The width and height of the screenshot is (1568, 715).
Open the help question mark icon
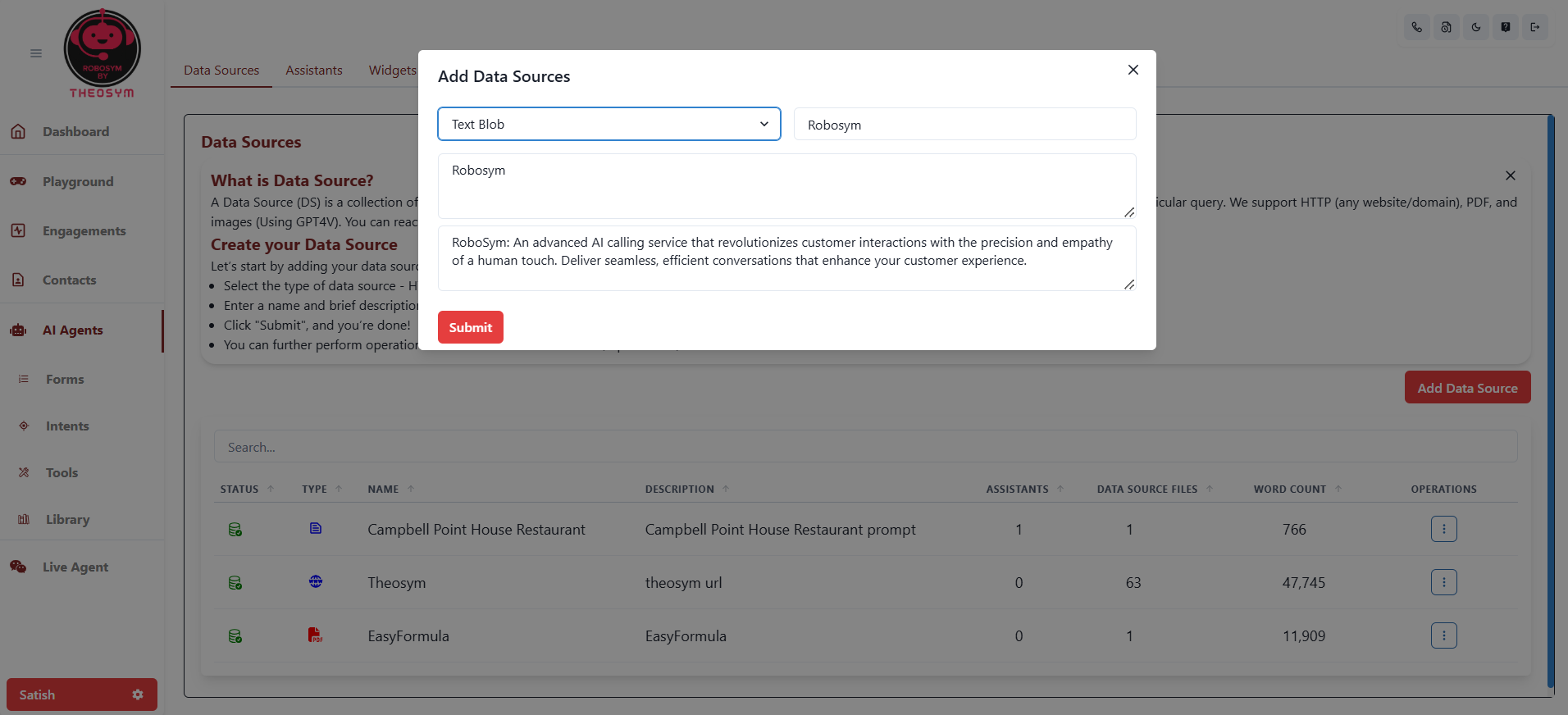(x=1505, y=27)
